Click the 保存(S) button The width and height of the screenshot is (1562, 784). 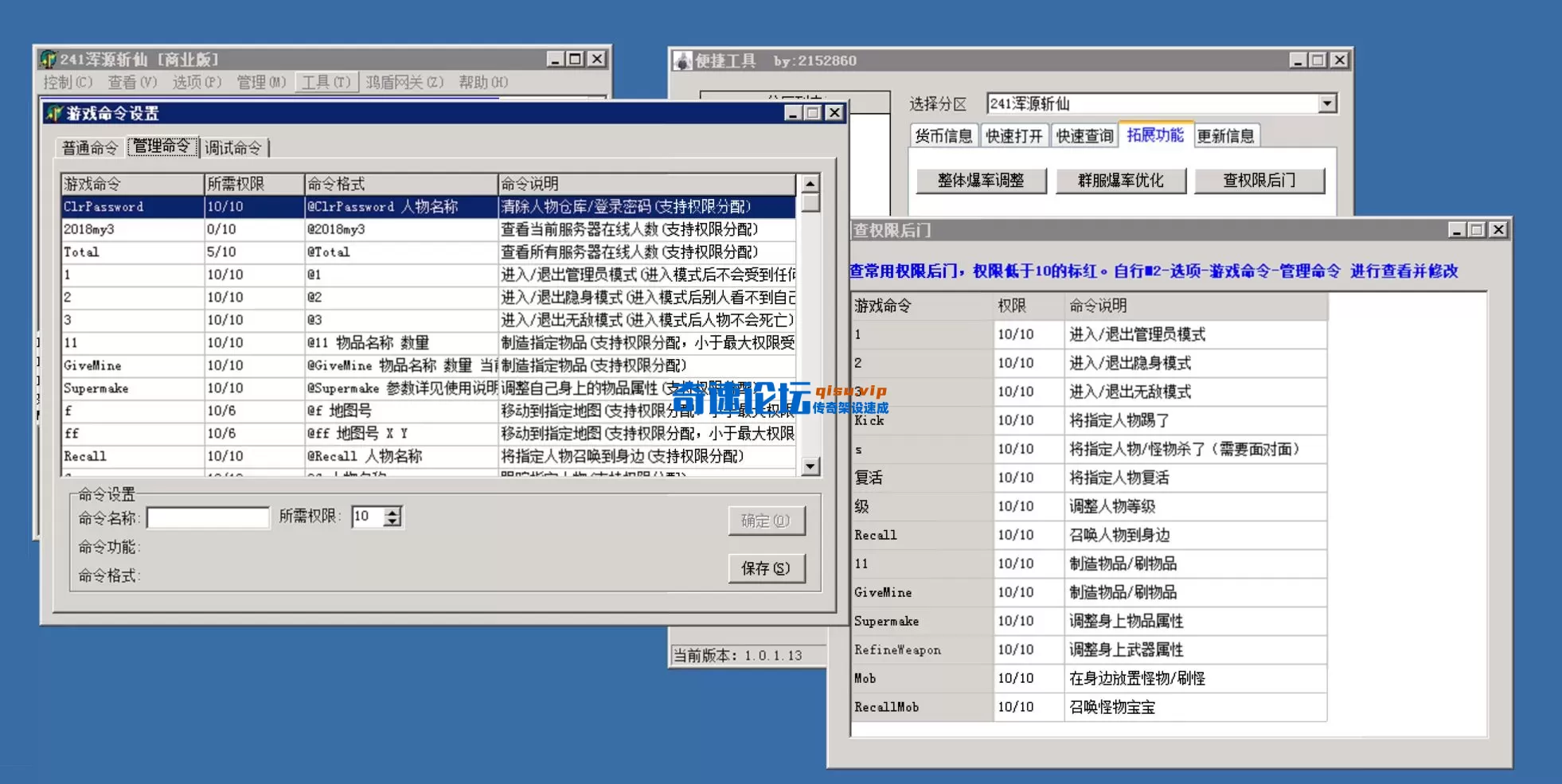tap(766, 568)
